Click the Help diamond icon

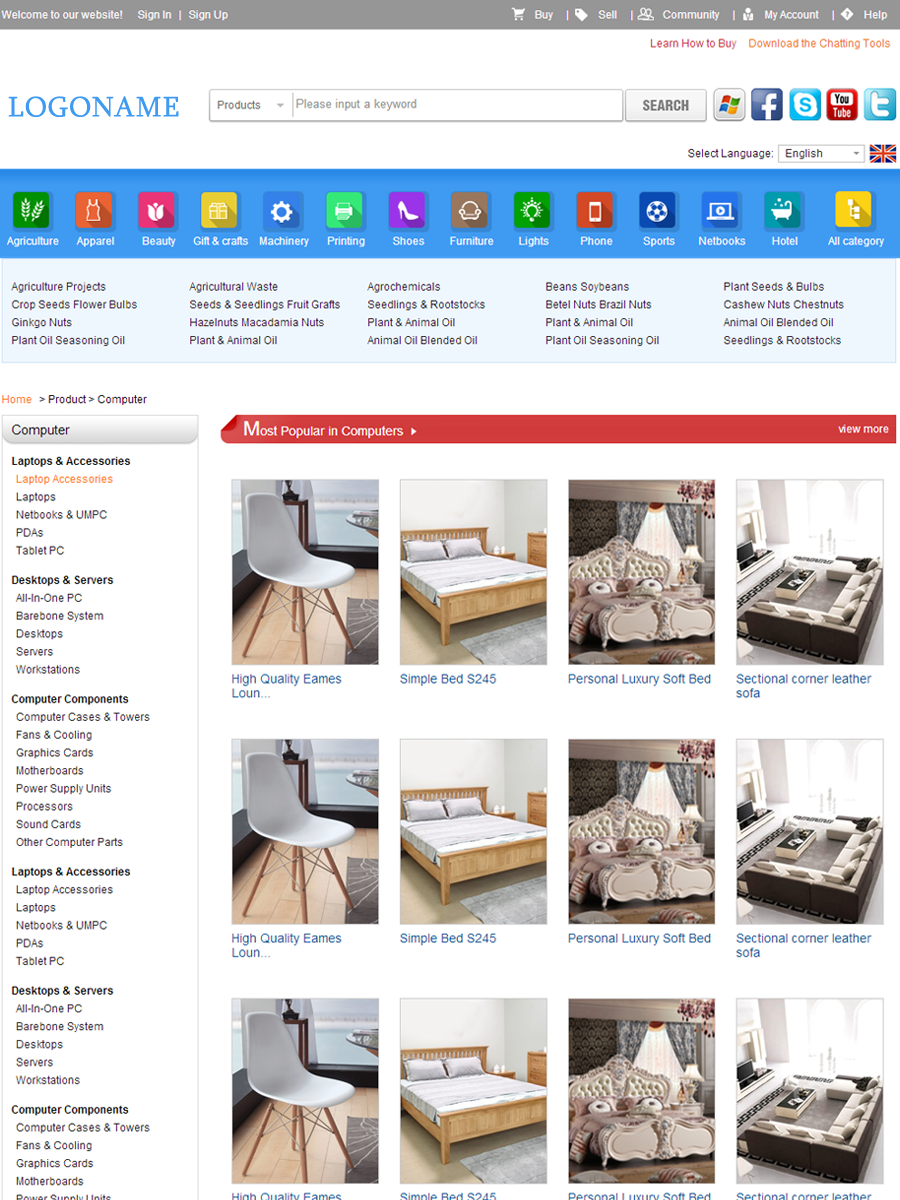point(847,14)
